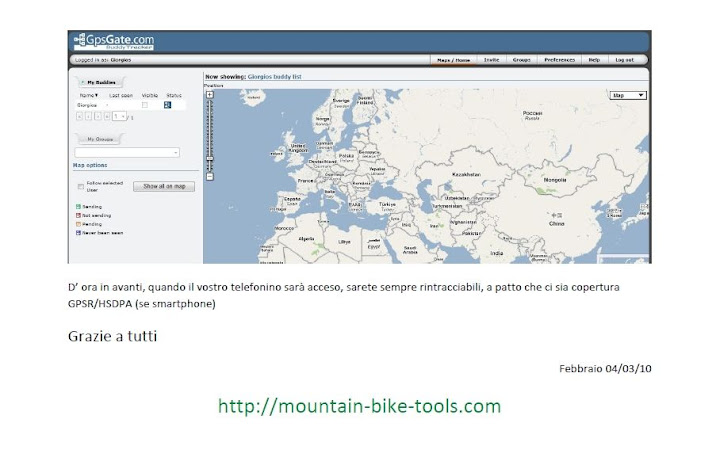
Task: Click Kazakhstan on the map
Action: (466, 175)
